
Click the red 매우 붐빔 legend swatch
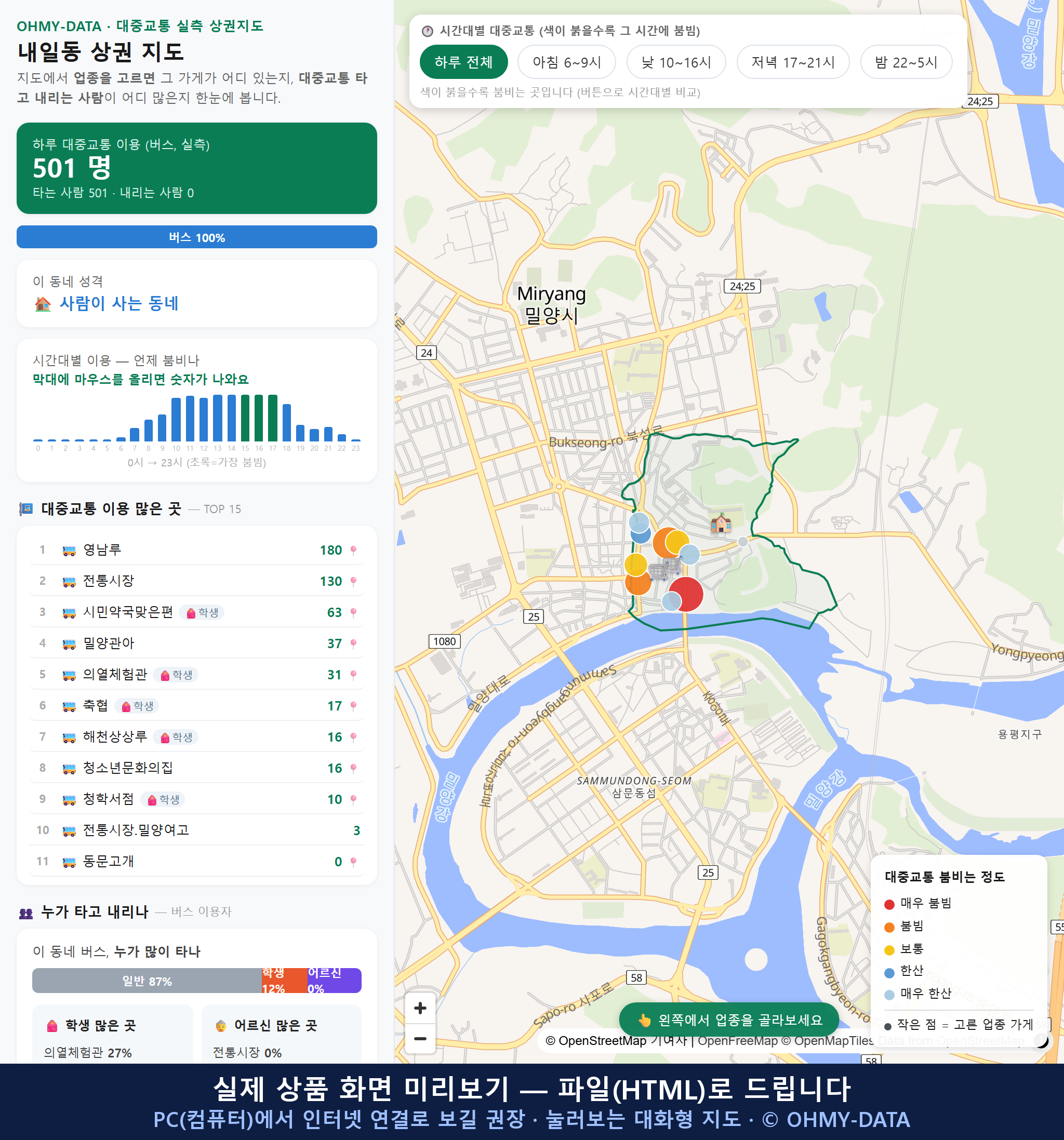pyautogui.click(x=889, y=904)
